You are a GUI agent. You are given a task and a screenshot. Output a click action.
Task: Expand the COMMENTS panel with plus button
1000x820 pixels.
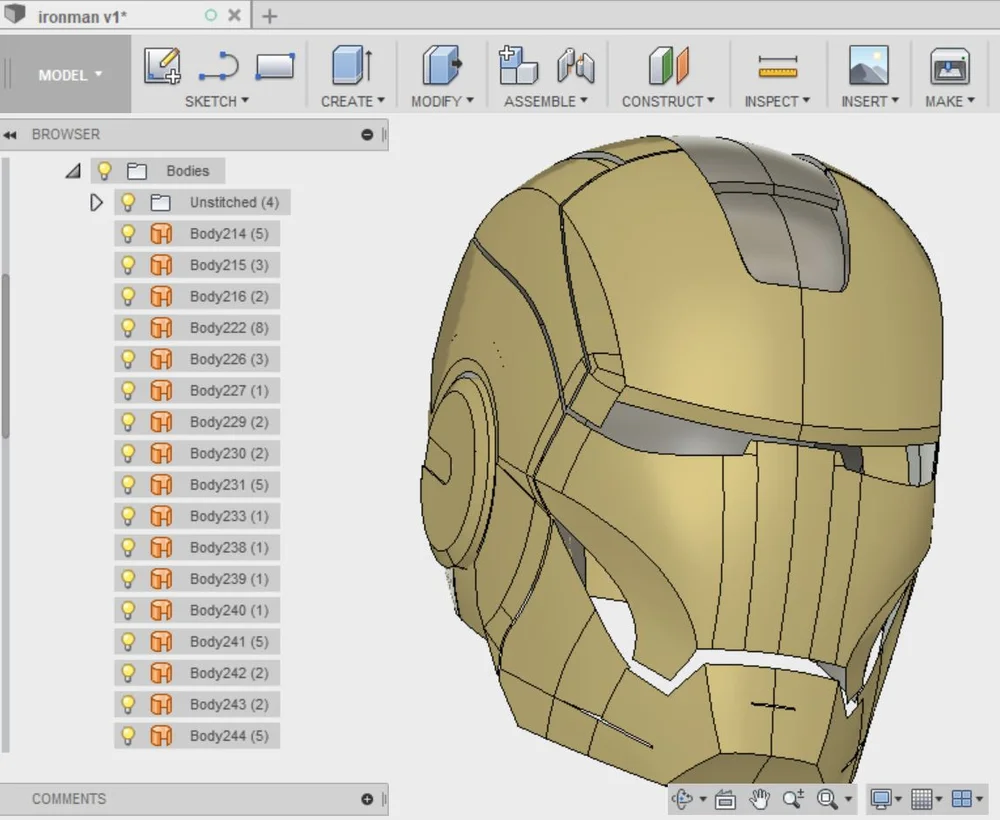coord(367,799)
